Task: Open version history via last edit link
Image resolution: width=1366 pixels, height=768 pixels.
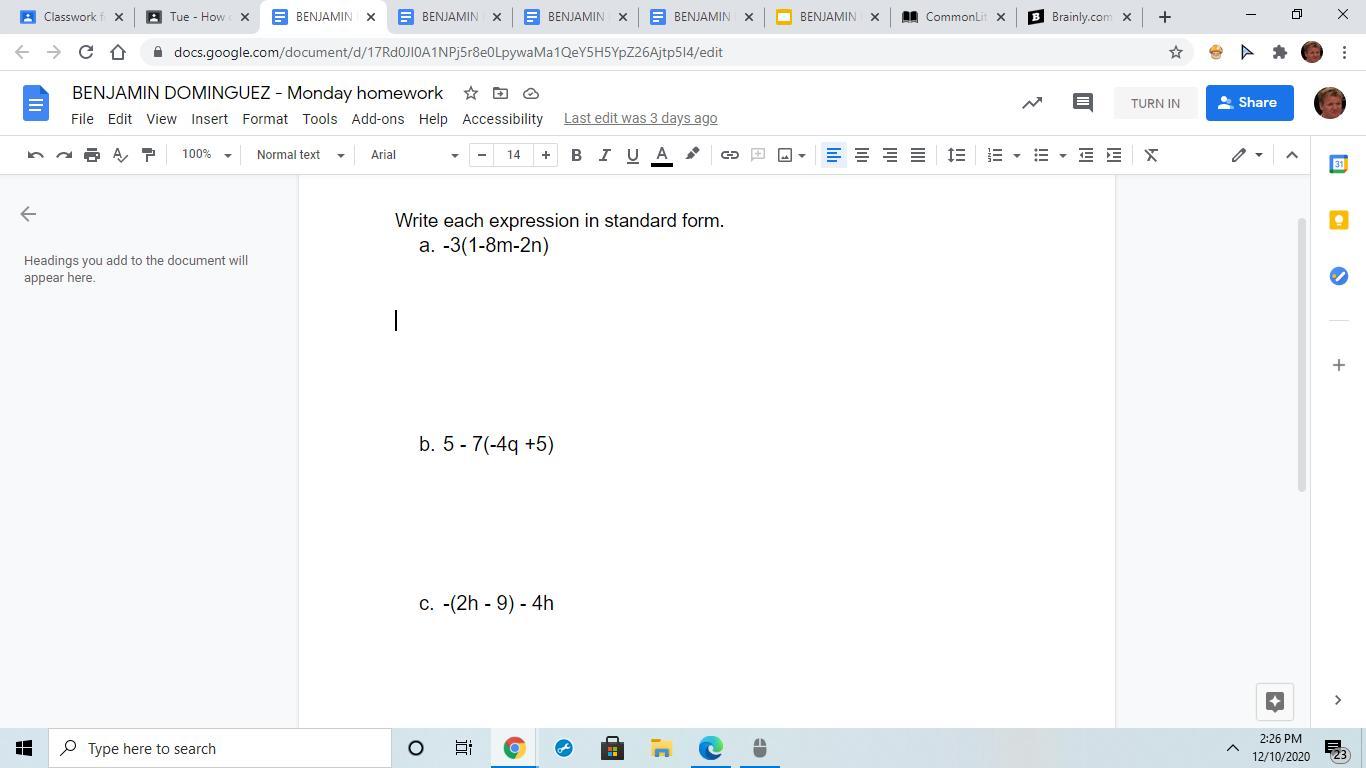Action: click(x=640, y=118)
